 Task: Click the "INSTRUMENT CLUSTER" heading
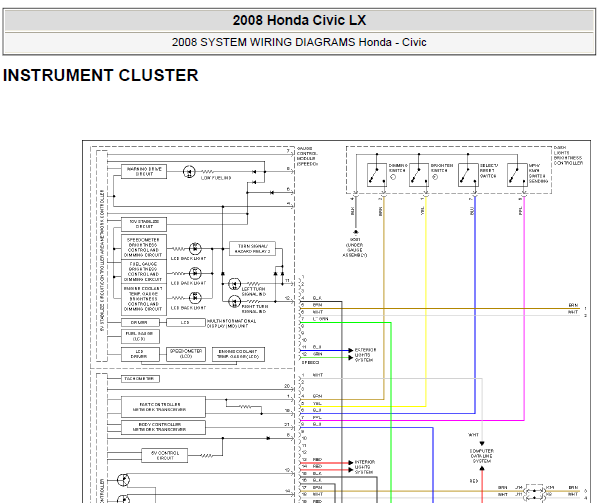click(100, 75)
